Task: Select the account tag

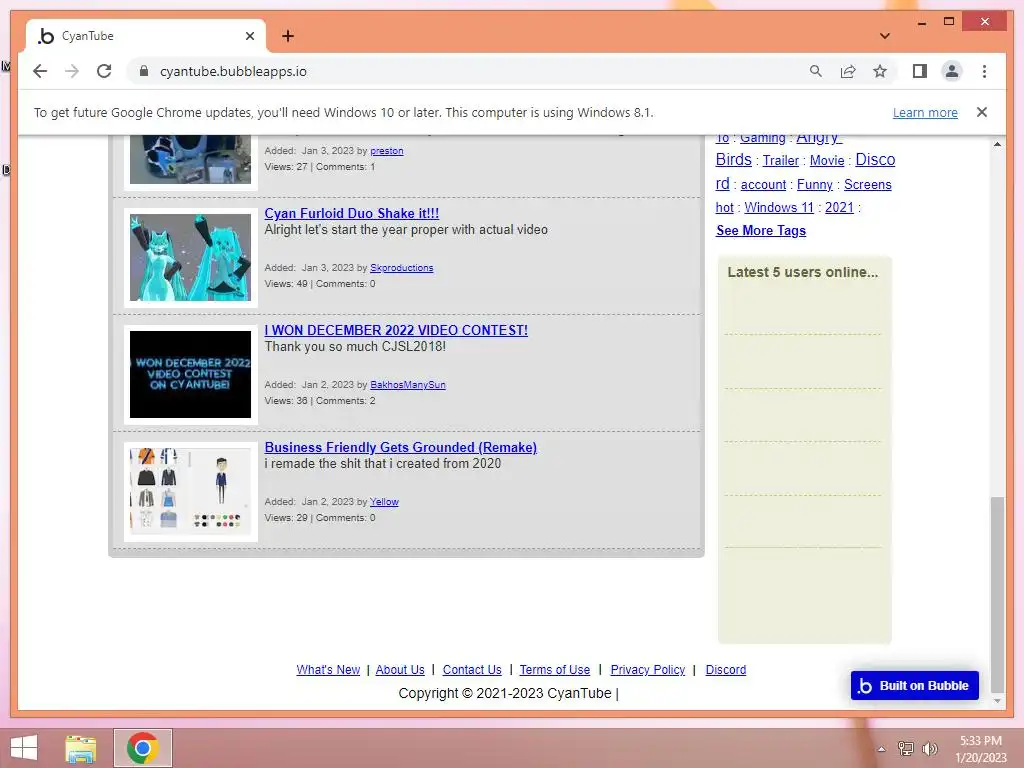Action: [763, 185]
